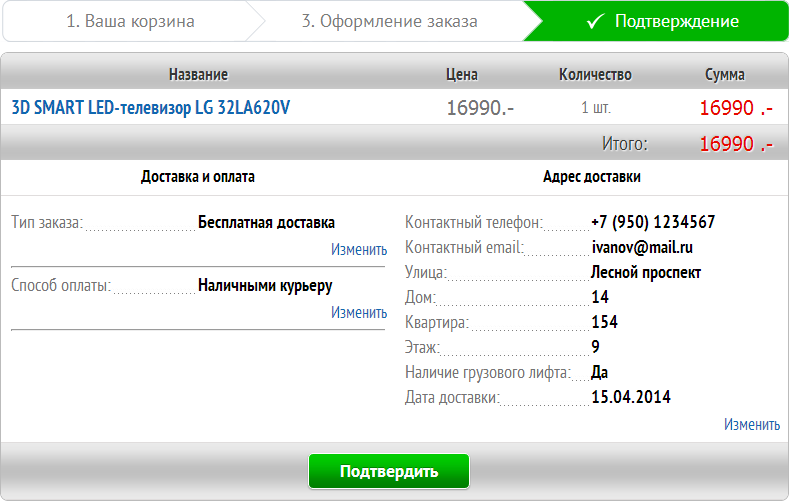789x501 pixels.
Task: Click the 'Контактный телефон:' label
Action: click(474, 222)
